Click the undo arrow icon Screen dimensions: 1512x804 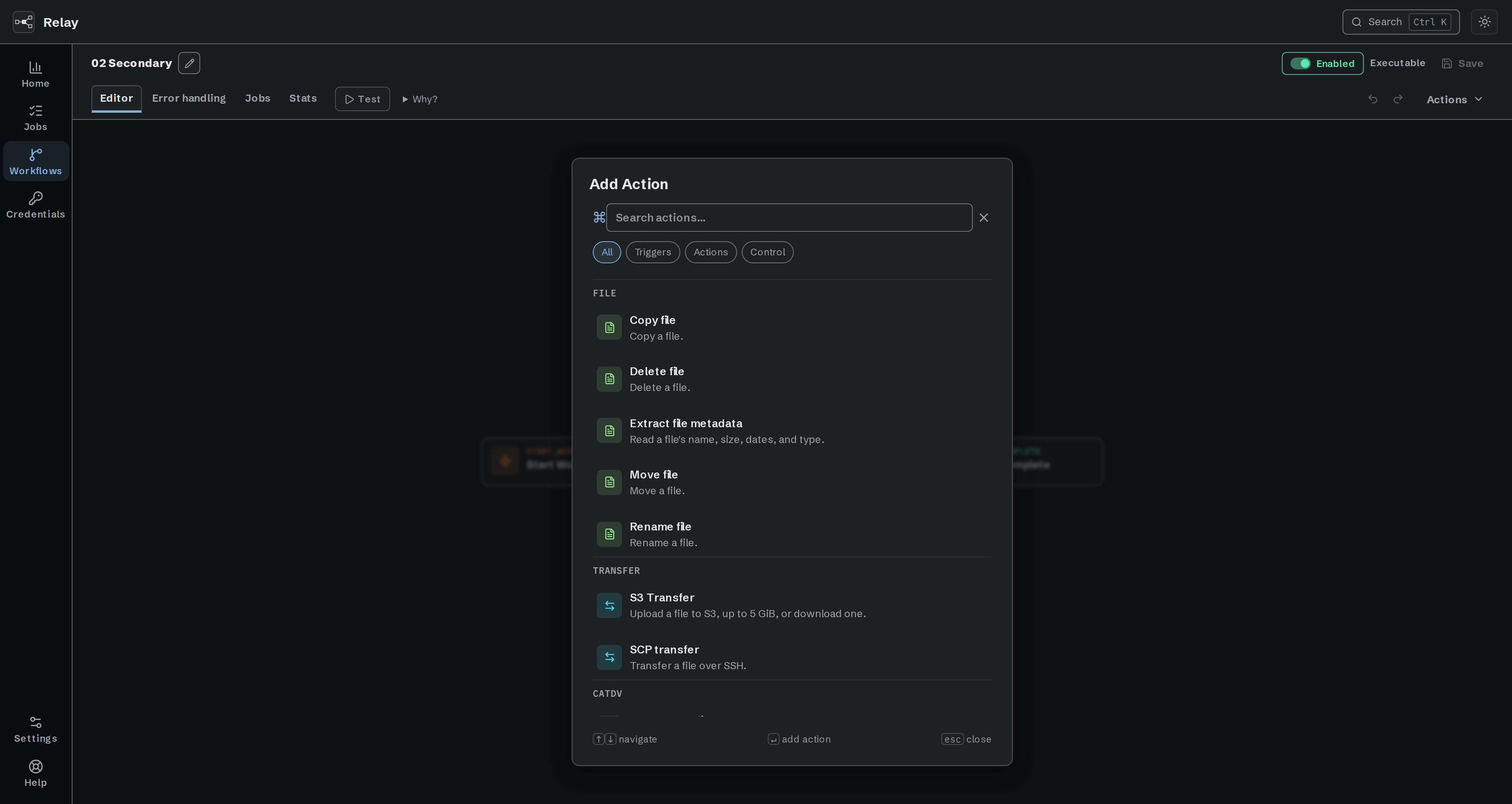(1372, 99)
